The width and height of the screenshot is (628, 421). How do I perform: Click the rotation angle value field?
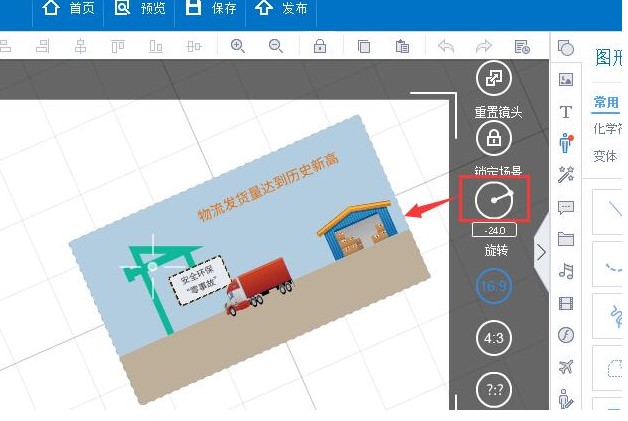pos(493,231)
